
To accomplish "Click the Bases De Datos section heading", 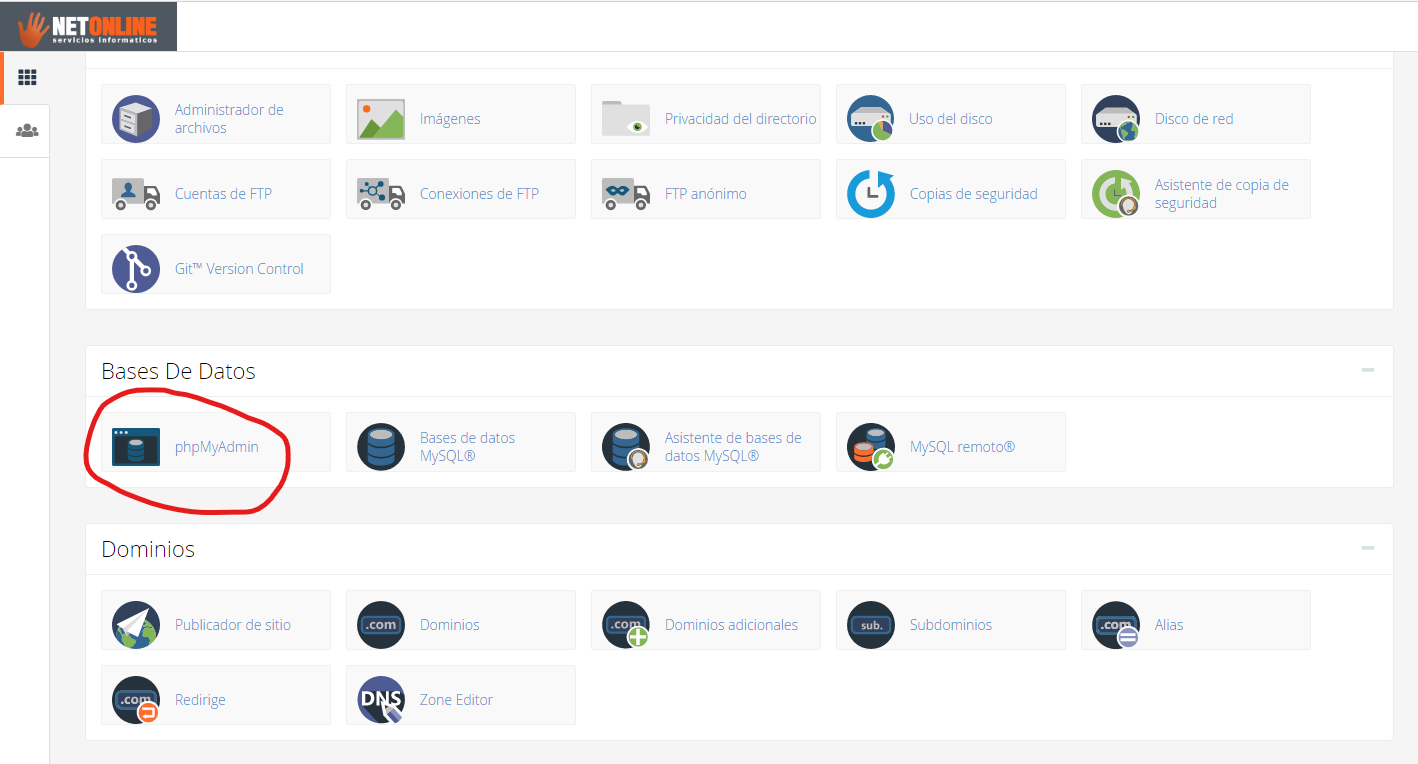I will click(x=179, y=371).
